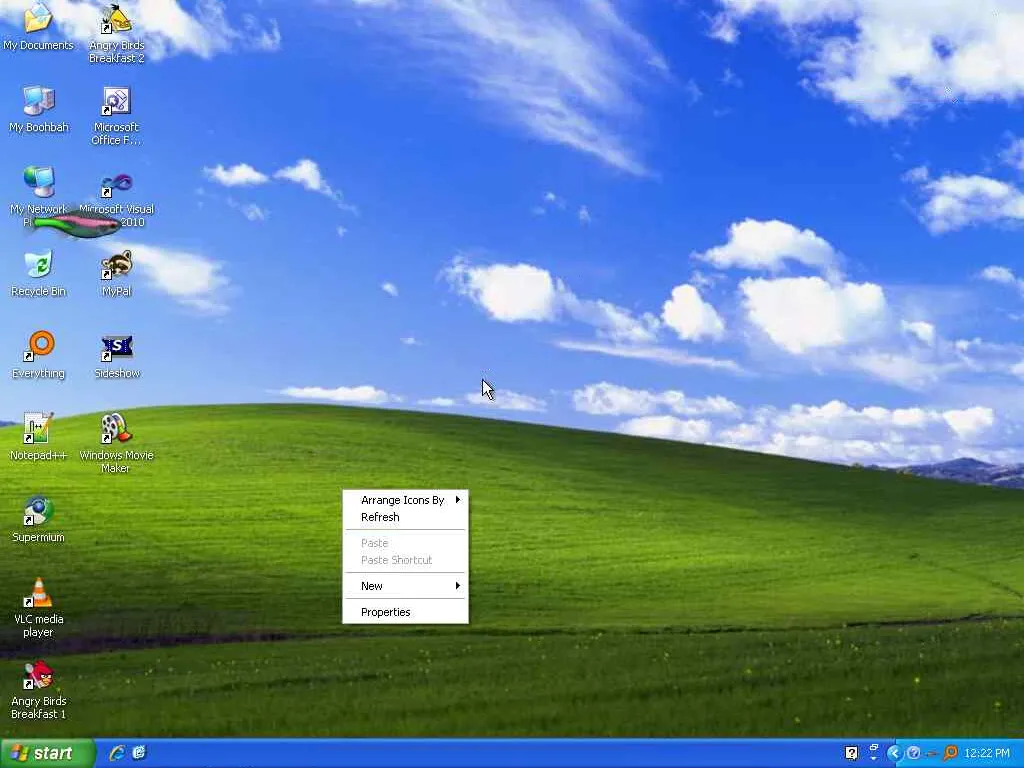Expand hidden tray icons with the arrow
The image size is (1024, 768).
click(893, 753)
